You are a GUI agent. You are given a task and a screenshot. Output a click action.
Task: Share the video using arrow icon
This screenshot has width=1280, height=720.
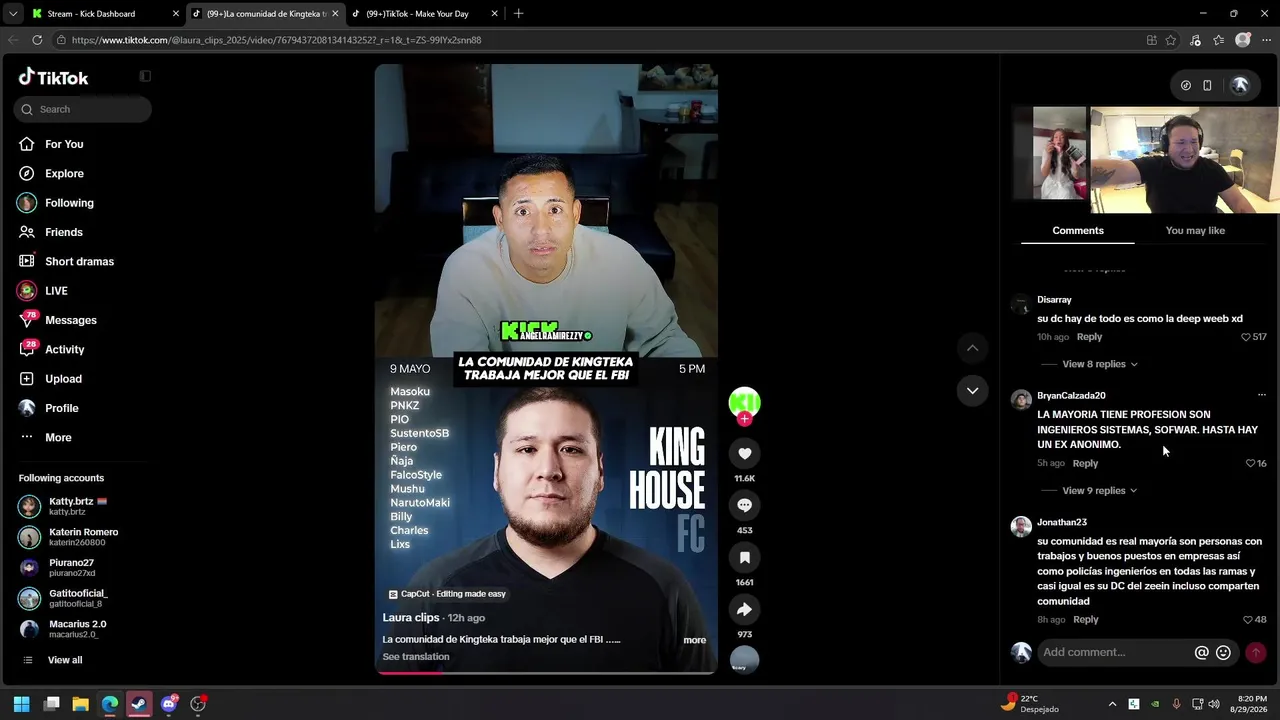(744, 609)
